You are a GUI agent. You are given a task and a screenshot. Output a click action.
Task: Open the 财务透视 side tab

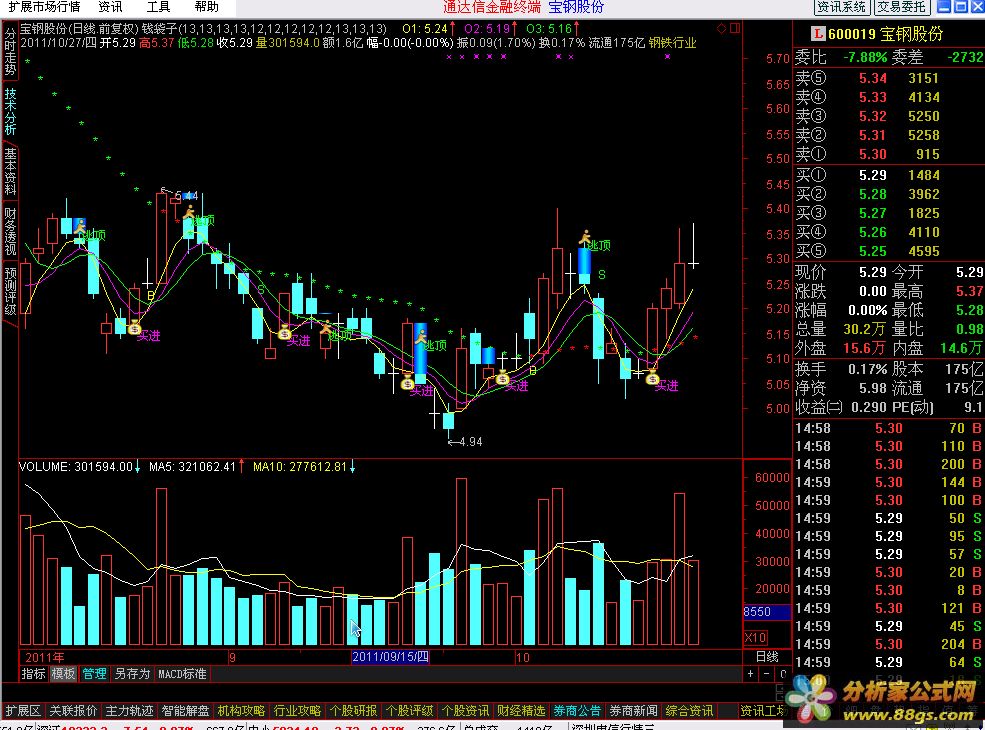click(10, 231)
